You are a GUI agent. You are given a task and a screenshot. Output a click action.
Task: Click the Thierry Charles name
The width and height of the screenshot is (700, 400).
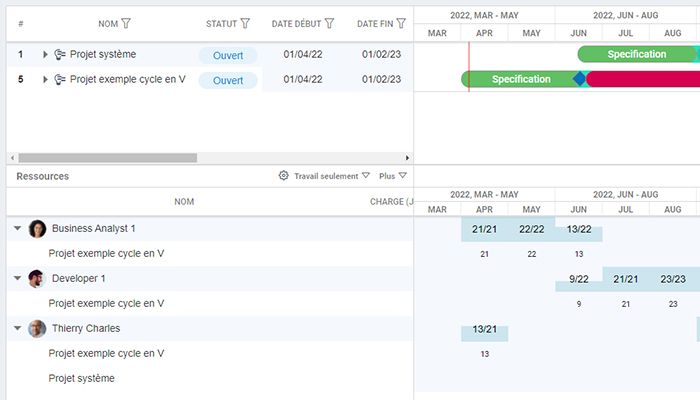[86, 328]
